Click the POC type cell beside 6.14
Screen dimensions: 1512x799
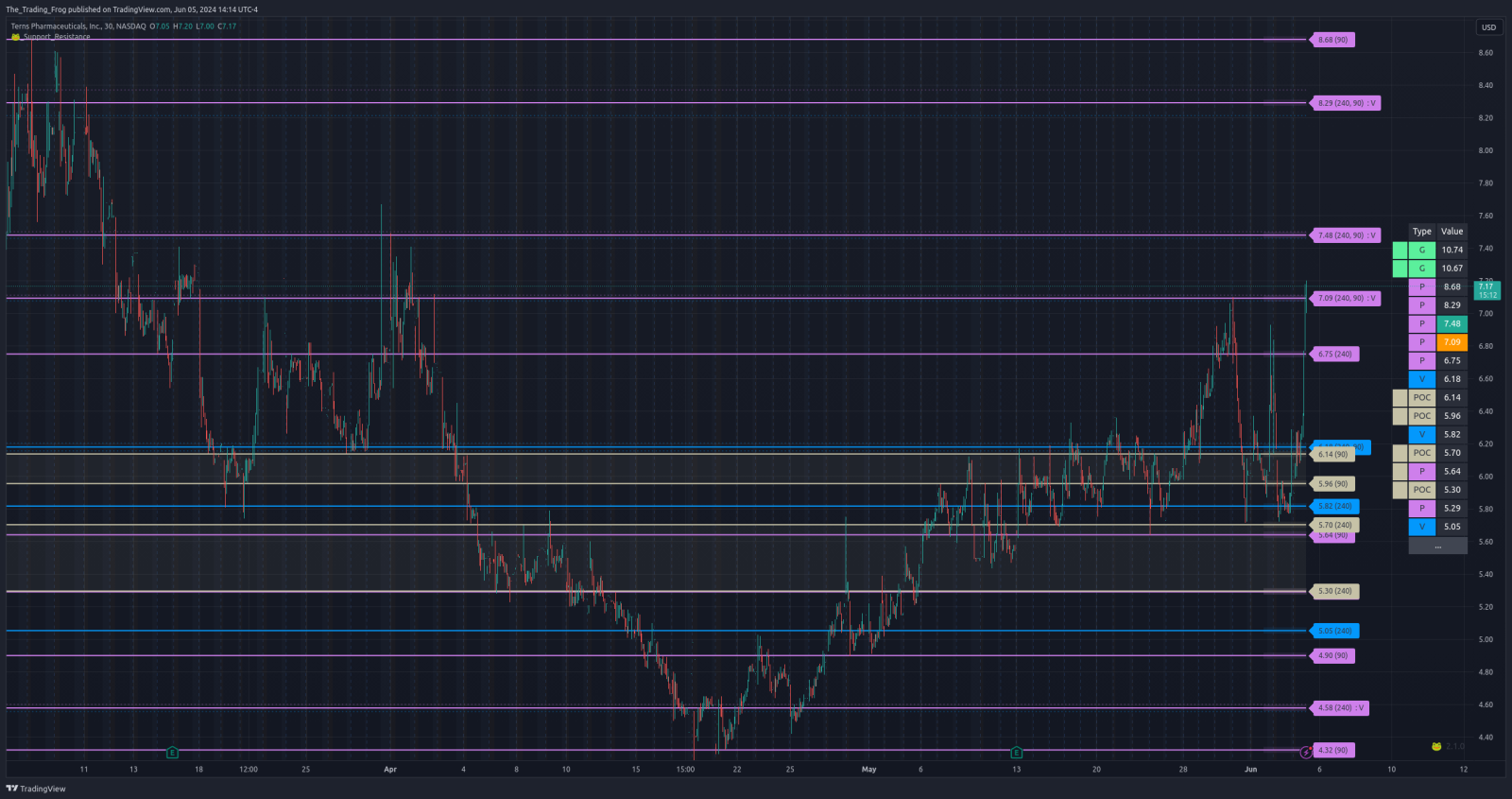pyautogui.click(x=1422, y=398)
